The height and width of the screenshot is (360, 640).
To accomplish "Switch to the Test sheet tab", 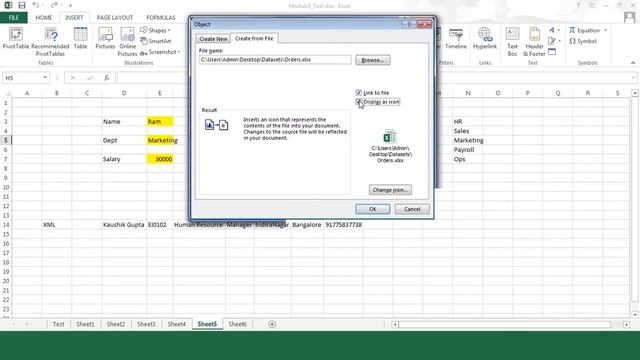I will (58, 324).
